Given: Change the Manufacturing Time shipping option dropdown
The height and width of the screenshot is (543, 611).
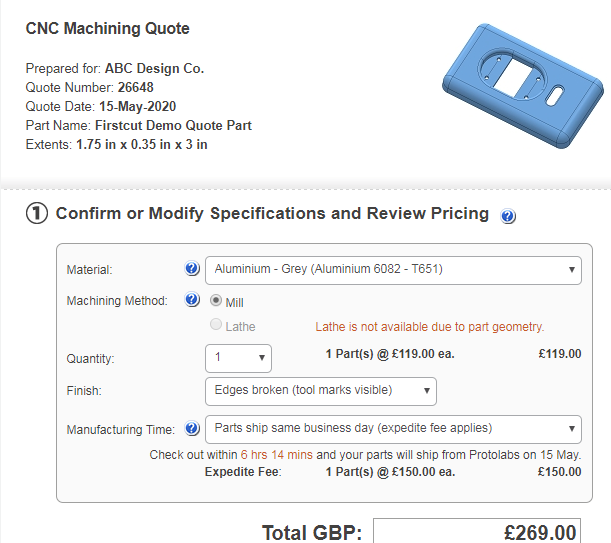Looking at the screenshot, I should click(392, 429).
